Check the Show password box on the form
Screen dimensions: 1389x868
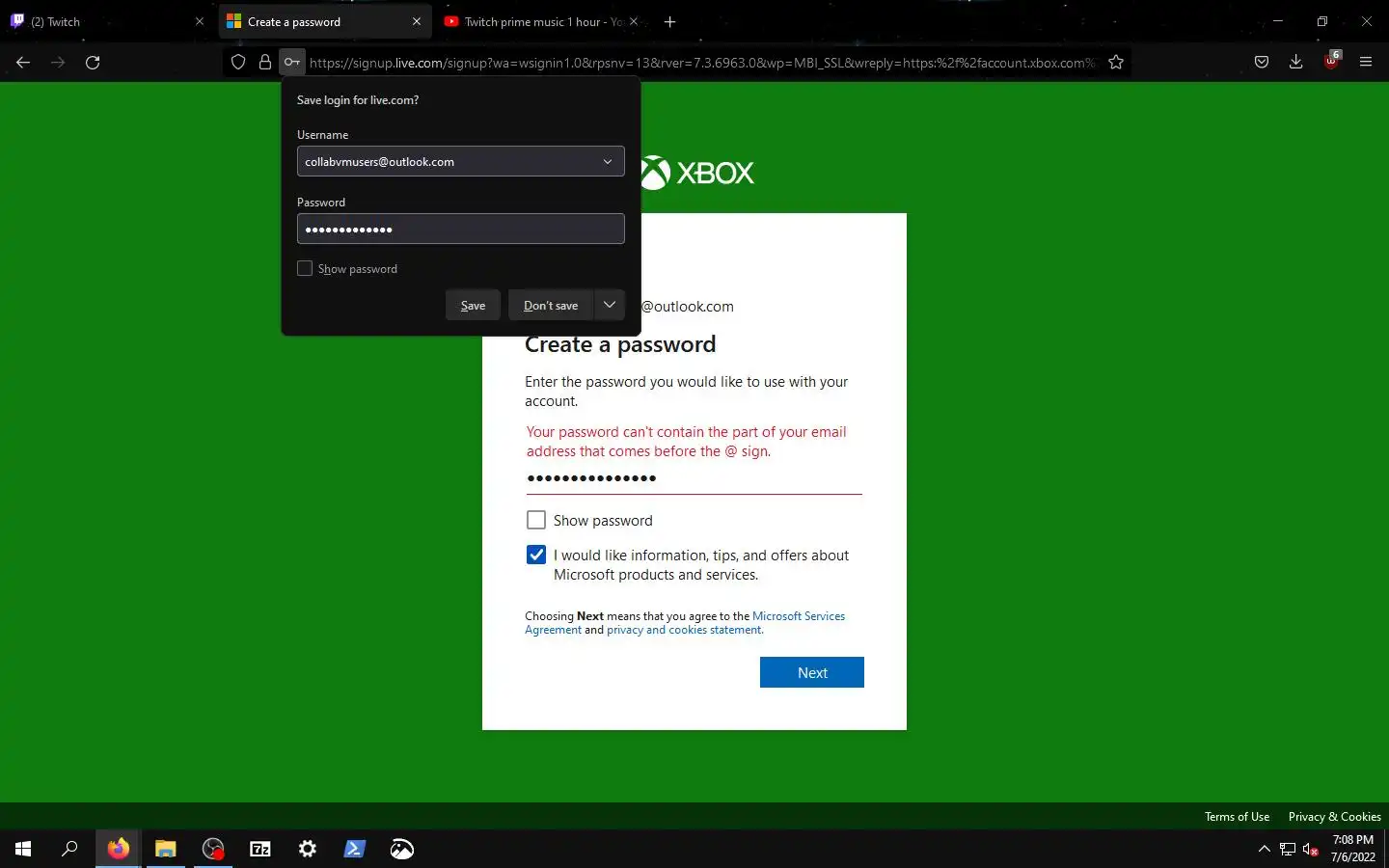pyautogui.click(x=536, y=520)
